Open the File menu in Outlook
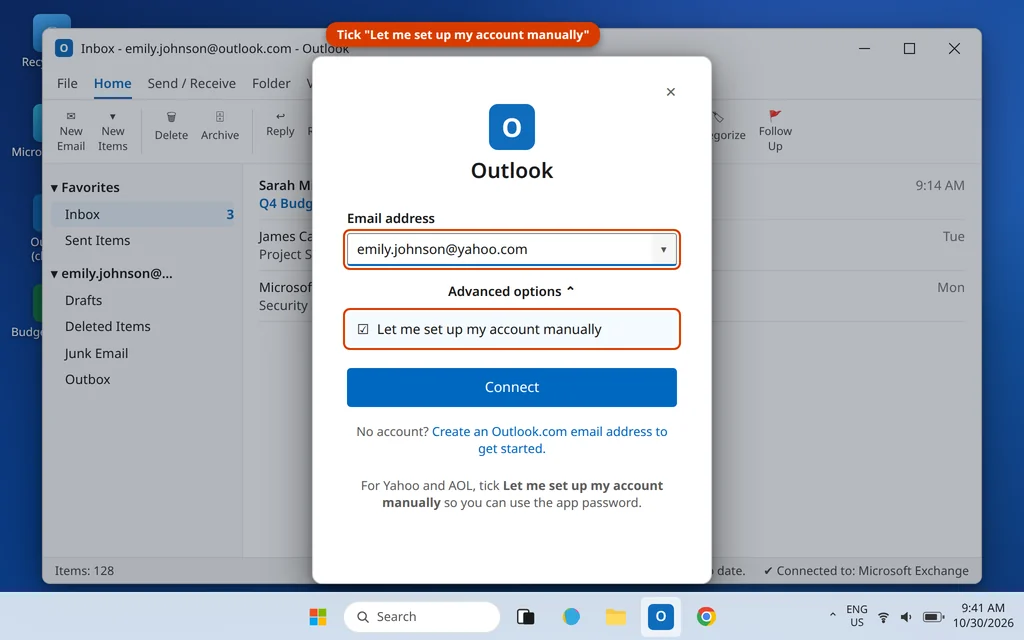The width and height of the screenshot is (1024, 640). [67, 84]
